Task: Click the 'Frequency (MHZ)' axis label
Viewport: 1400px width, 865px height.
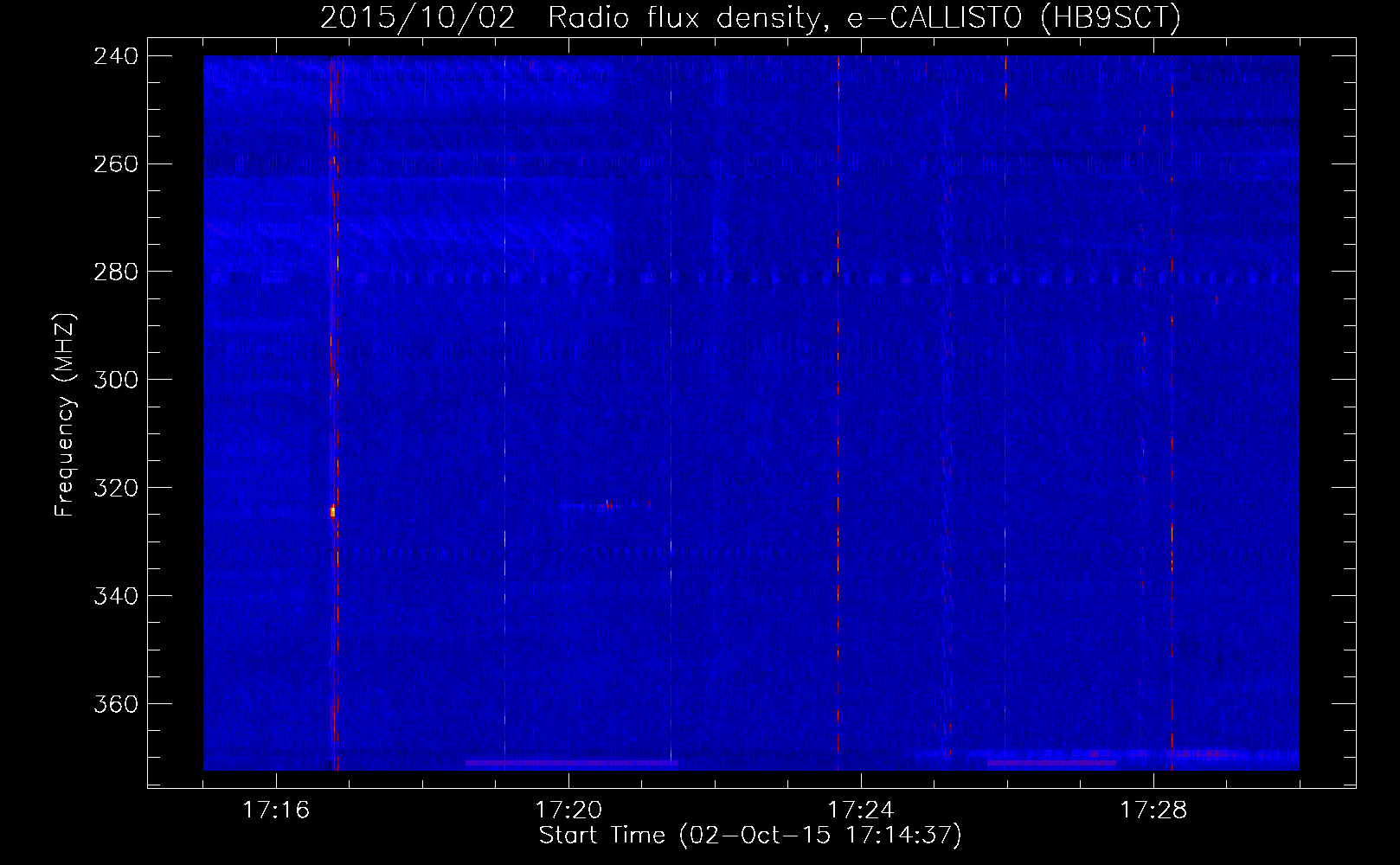Action: pos(65,415)
